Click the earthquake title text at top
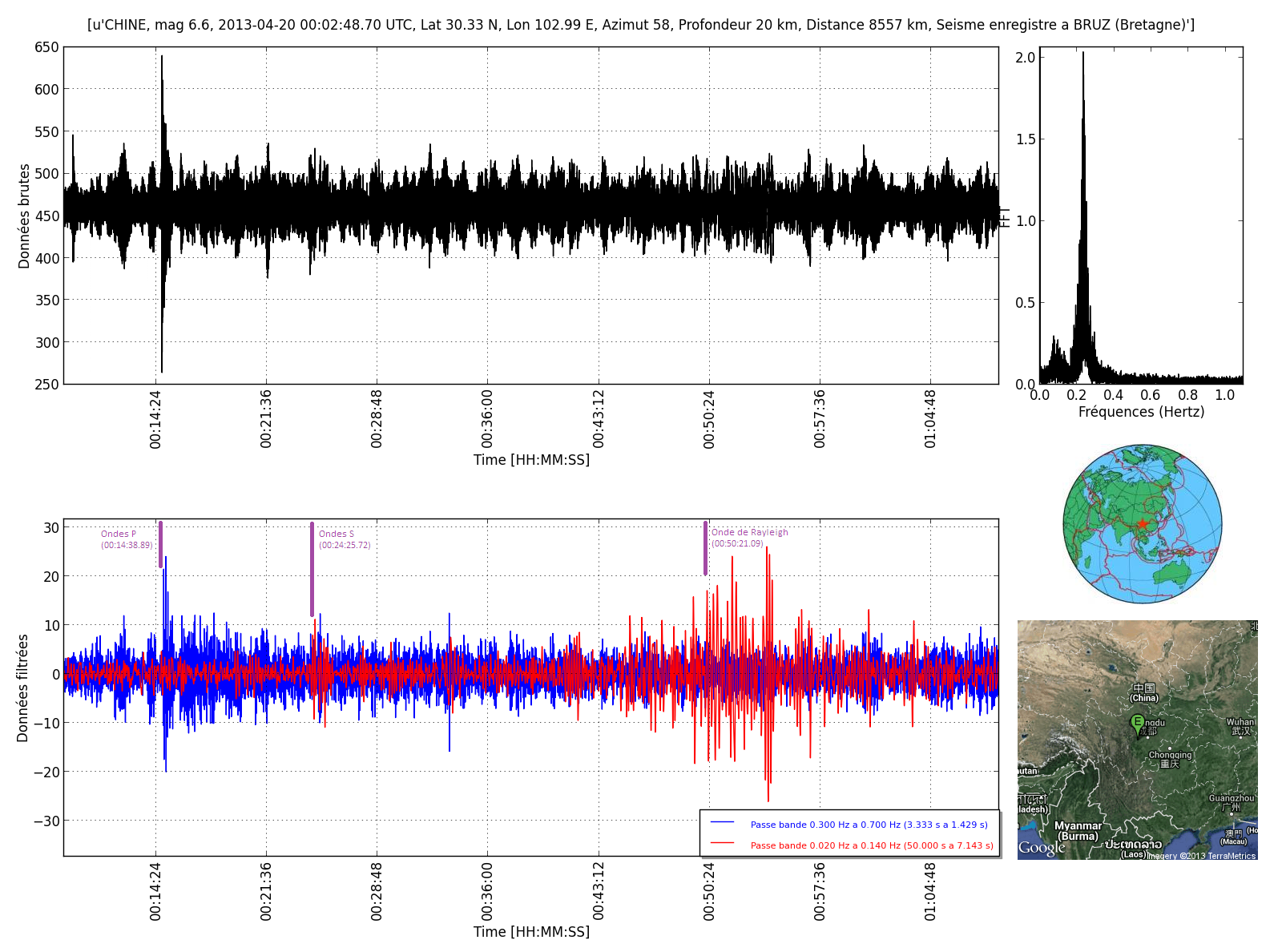This screenshot has width=1282, height=952. pos(640,25)
